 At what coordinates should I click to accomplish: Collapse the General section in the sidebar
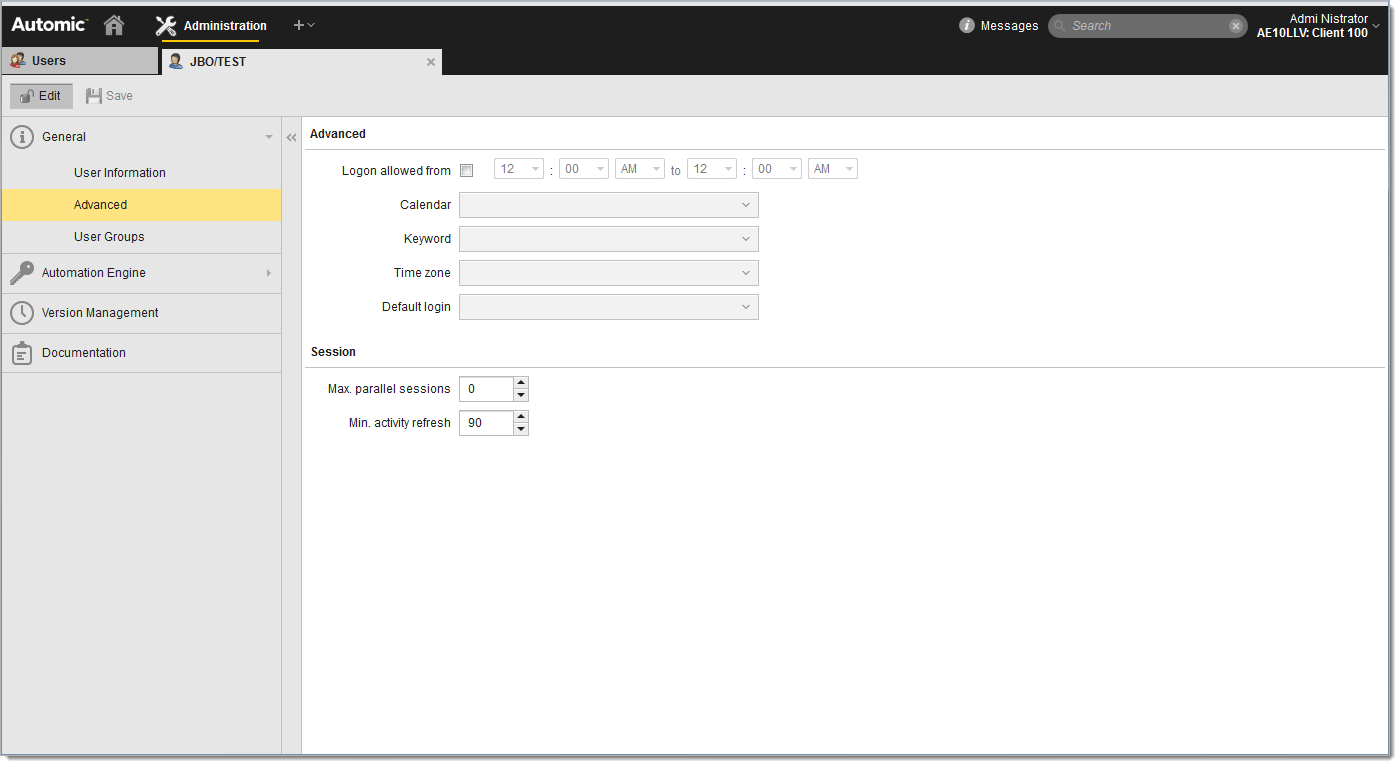(267, 136)
